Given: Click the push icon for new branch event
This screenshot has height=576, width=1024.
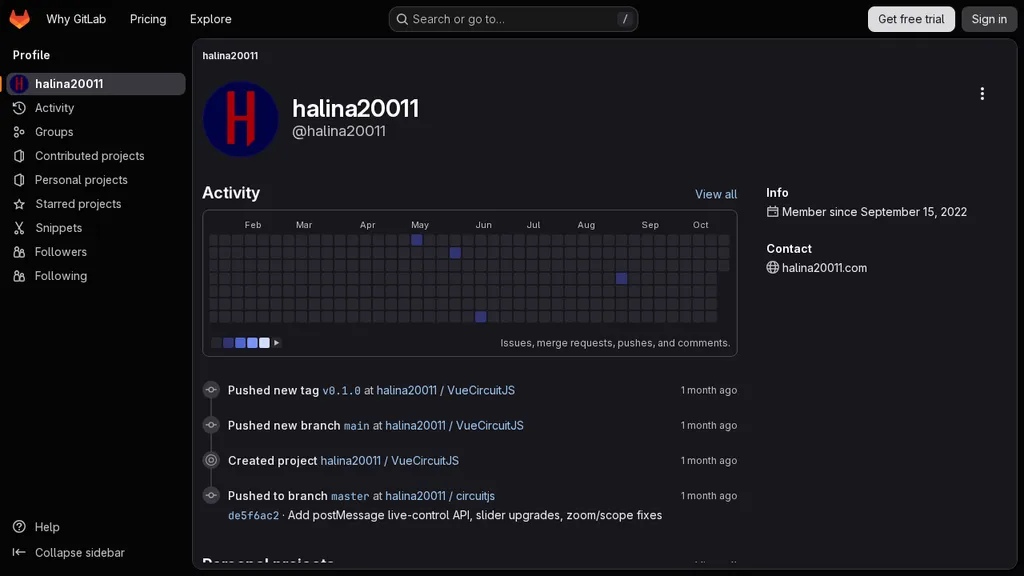Looking at the screenshot, I should (x=211, y=425).
